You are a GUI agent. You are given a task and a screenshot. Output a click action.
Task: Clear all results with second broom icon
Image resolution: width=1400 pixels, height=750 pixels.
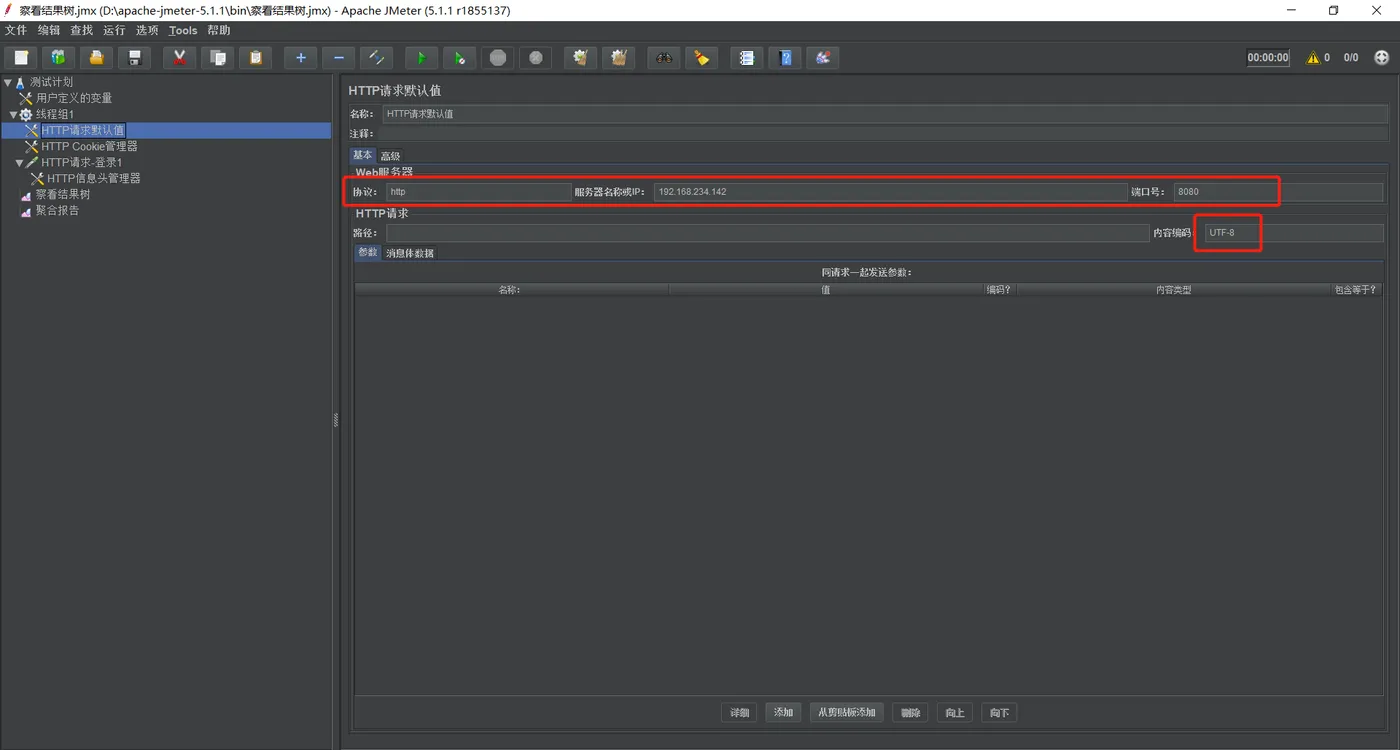(x=618, y=57)
